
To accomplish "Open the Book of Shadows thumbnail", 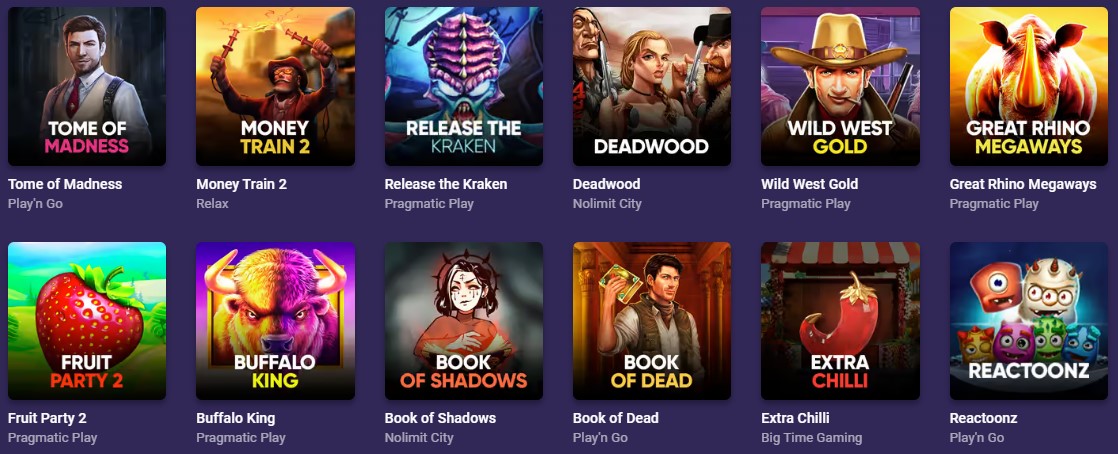I will coord(463,321).
